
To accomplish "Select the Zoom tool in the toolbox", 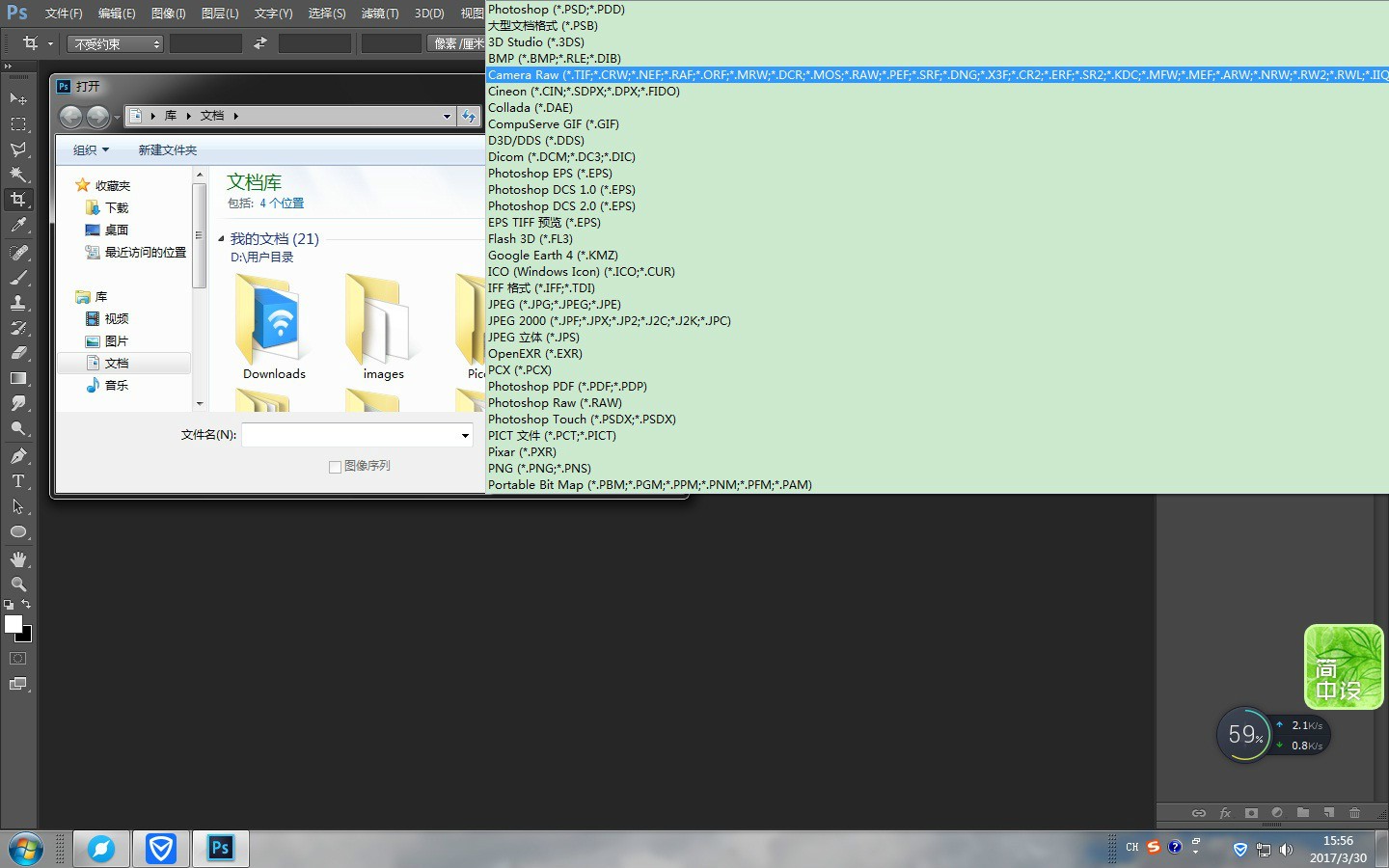I will point(18,584).
